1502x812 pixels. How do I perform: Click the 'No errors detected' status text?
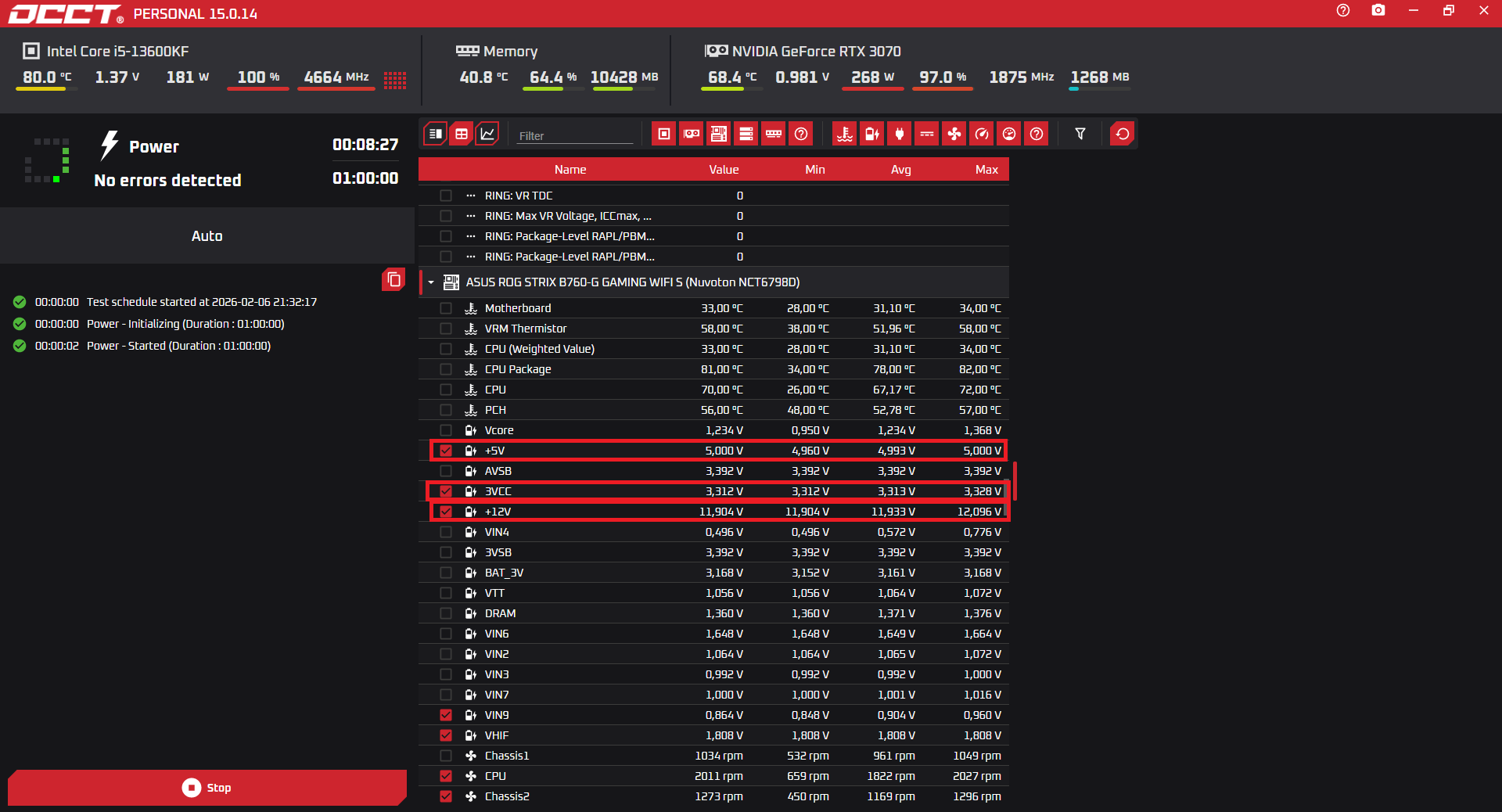pyautogui.click(x=167, y=180)
